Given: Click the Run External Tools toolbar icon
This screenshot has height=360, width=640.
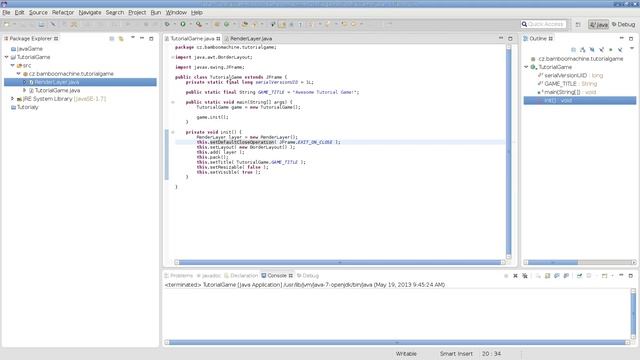Looking at the screenshot, I should coord(199,24).
